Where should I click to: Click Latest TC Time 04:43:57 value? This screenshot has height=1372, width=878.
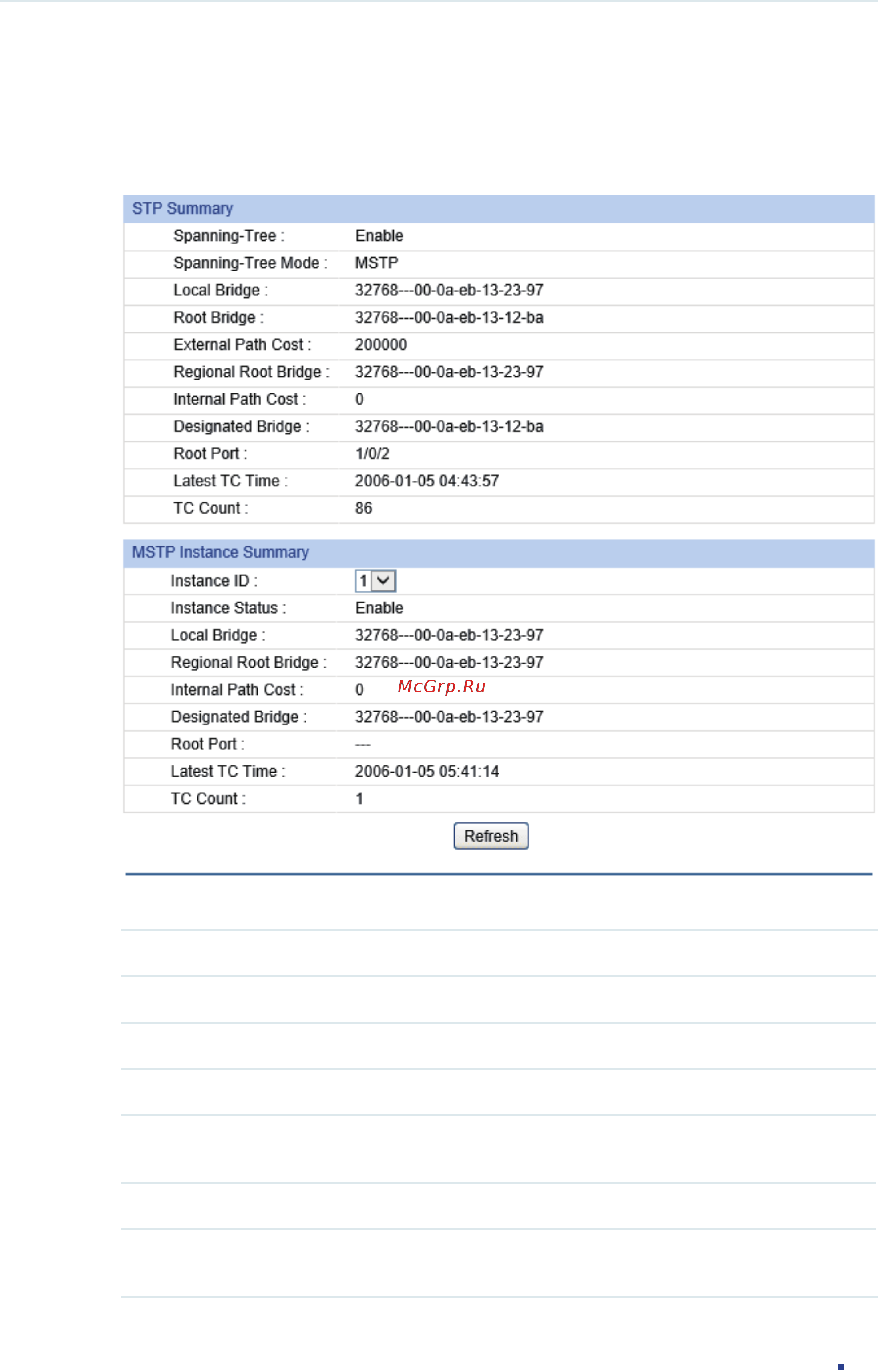click(427, 481)
